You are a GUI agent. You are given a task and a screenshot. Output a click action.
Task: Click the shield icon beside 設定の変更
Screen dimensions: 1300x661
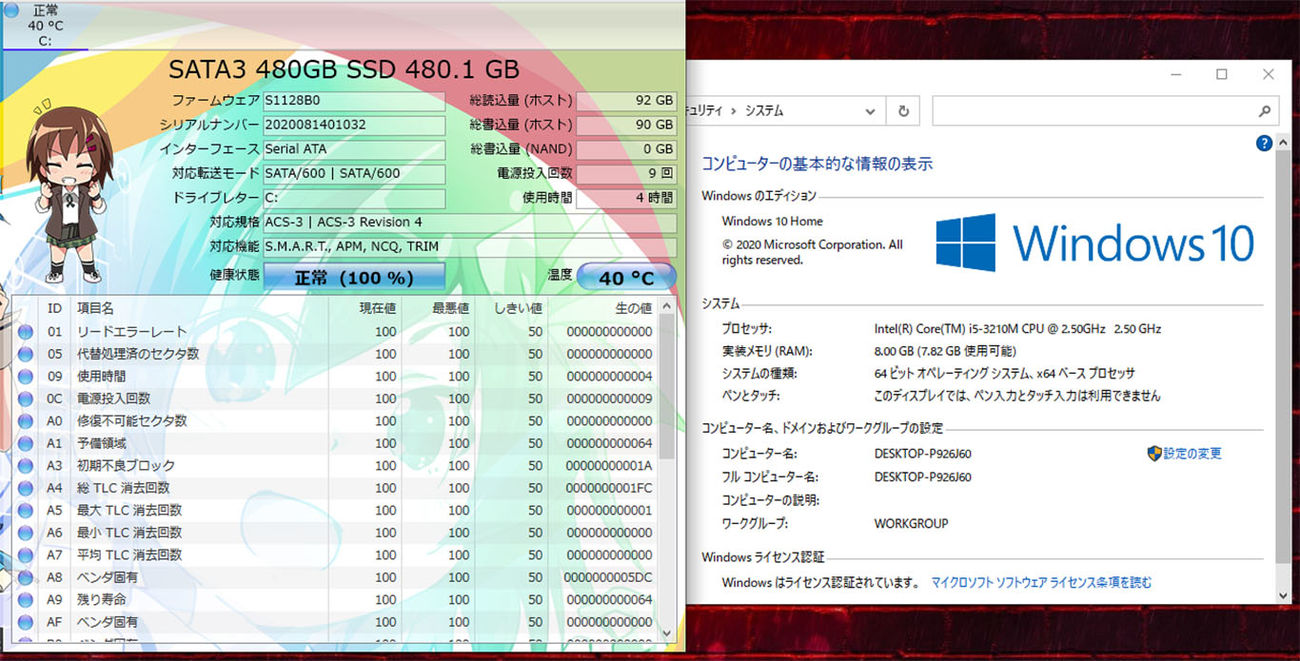click(x=1154, y=453)
